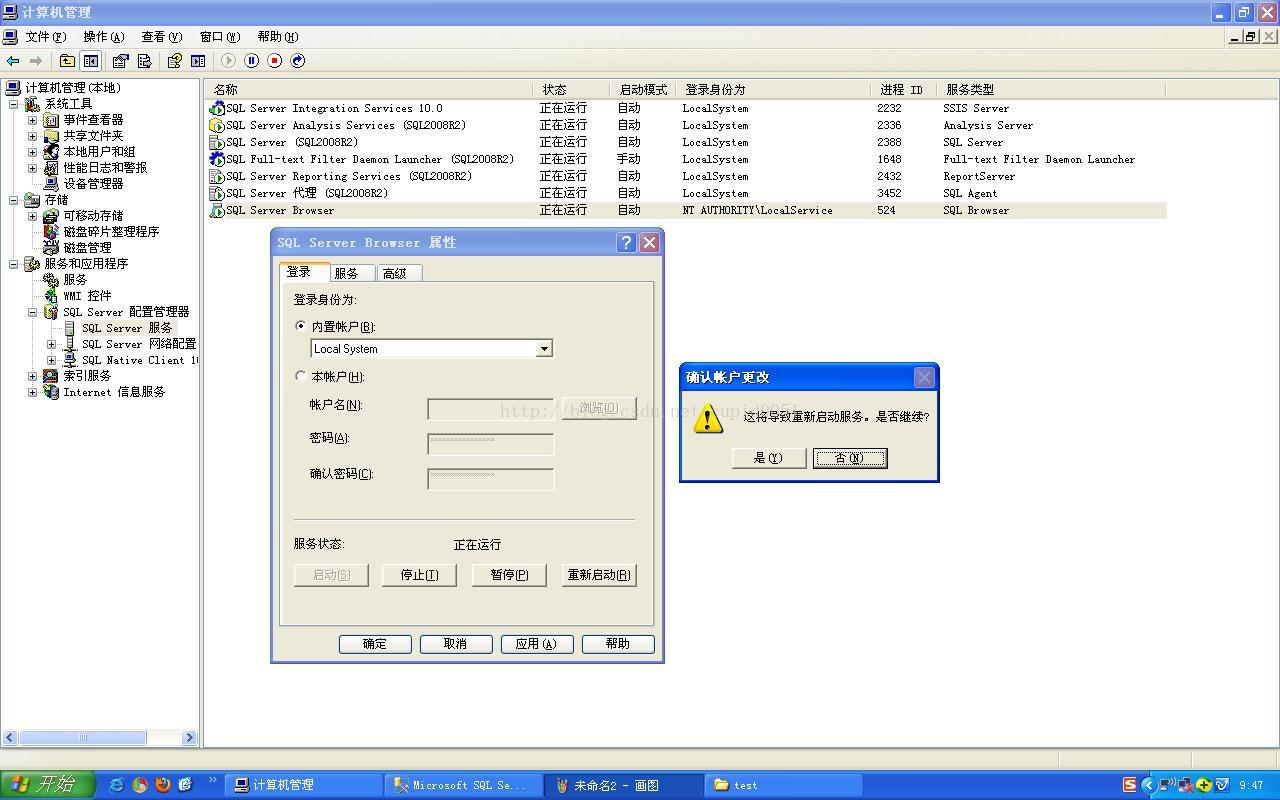The height and width of the screenshot is (800, 1280).
Task: Toggle the Show/Hide Console Tree toolbar icon
Action: click(x=90, y=61)
